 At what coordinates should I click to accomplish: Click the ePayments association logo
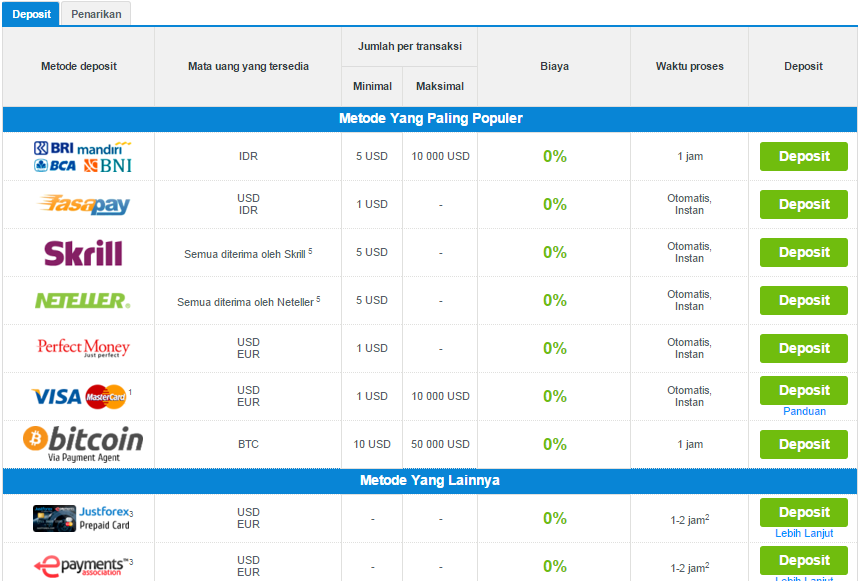coord(83,566)
